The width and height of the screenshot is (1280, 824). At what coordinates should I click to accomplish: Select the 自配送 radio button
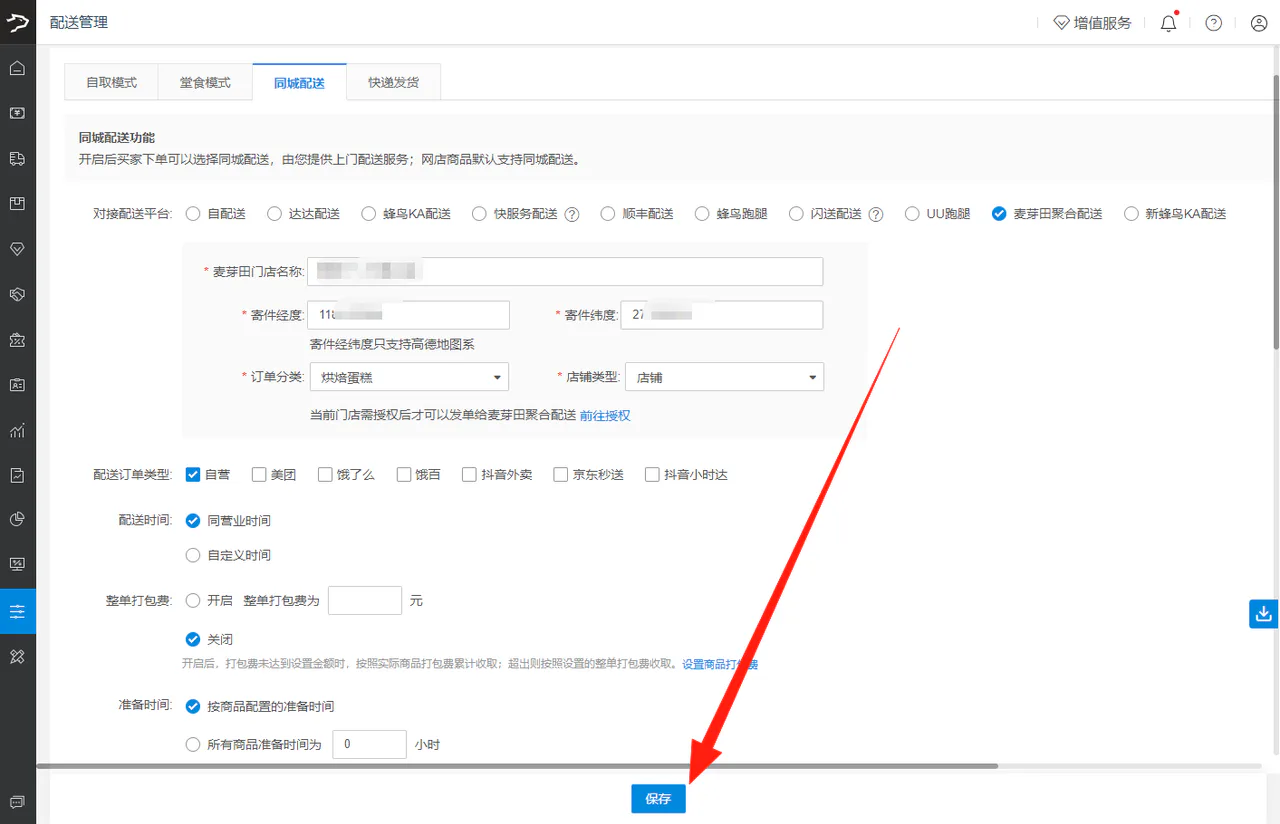coord(193,214)
